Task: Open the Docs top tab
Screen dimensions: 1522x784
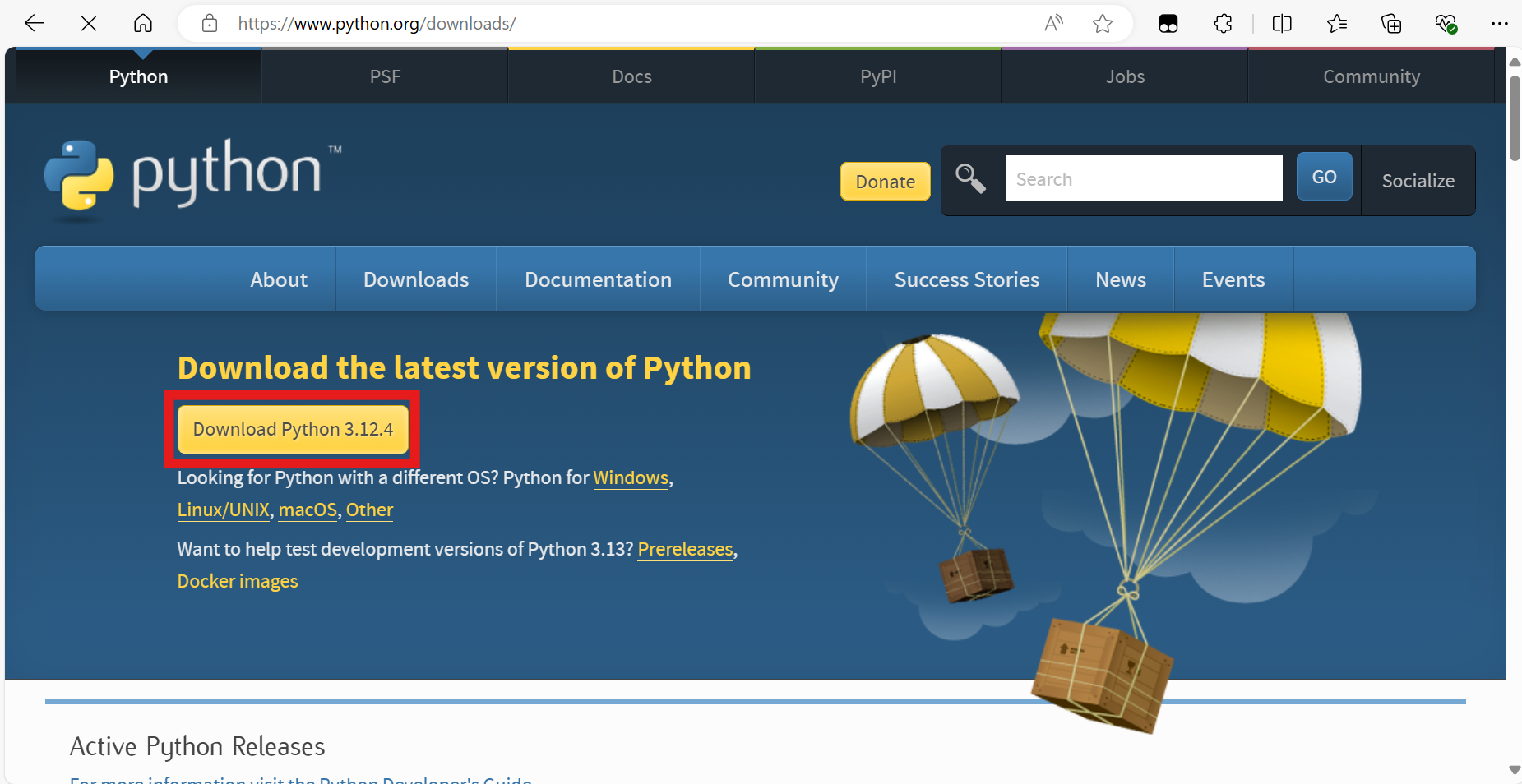Action: (x=631, y=76)
